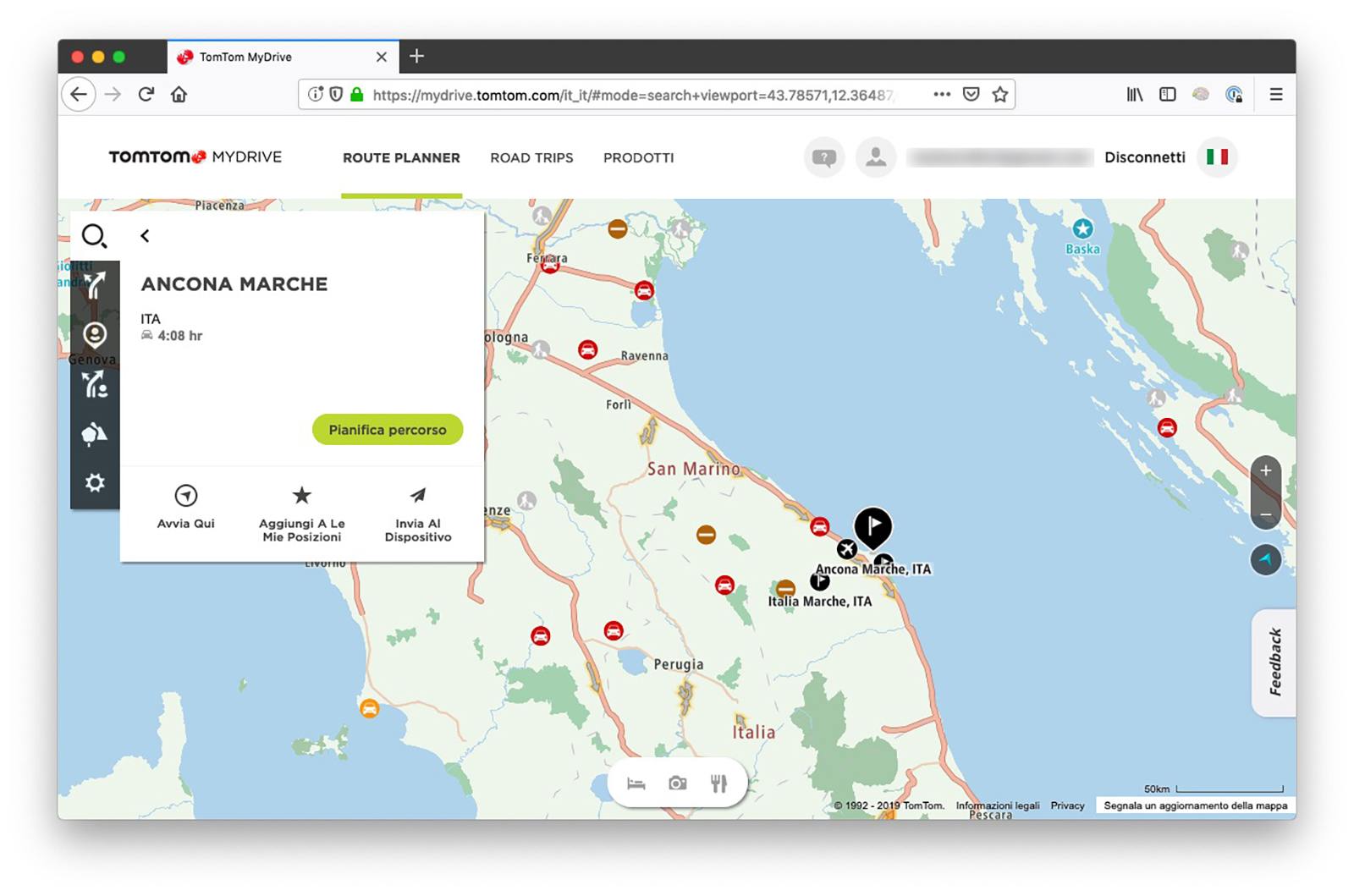Toggle camera points of interest on map
The height and width of the screenshot is (896, 1354).
pyautogui.click(x=678, y=783)
